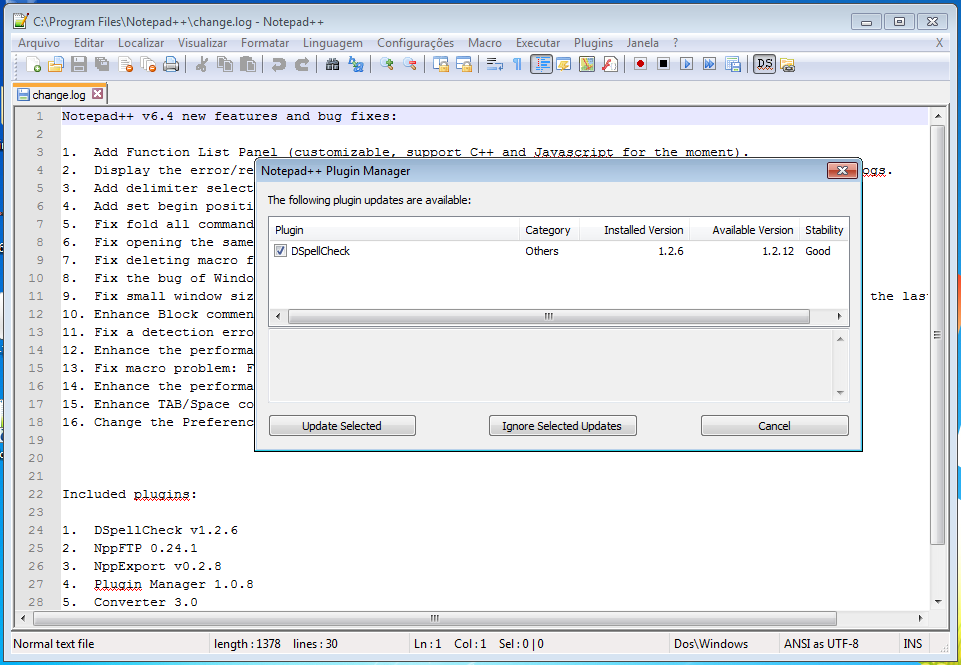Screen dimensions: 961x665
Task: Click Ignore Selected Updates
Action: 562,425
